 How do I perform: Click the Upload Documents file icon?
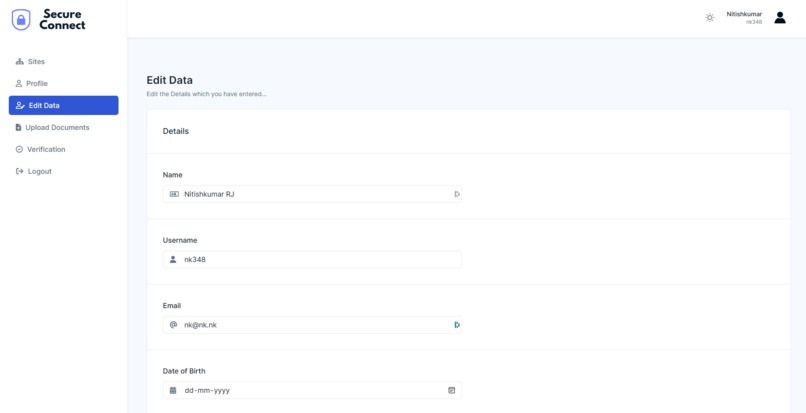[x=19, y=127]
